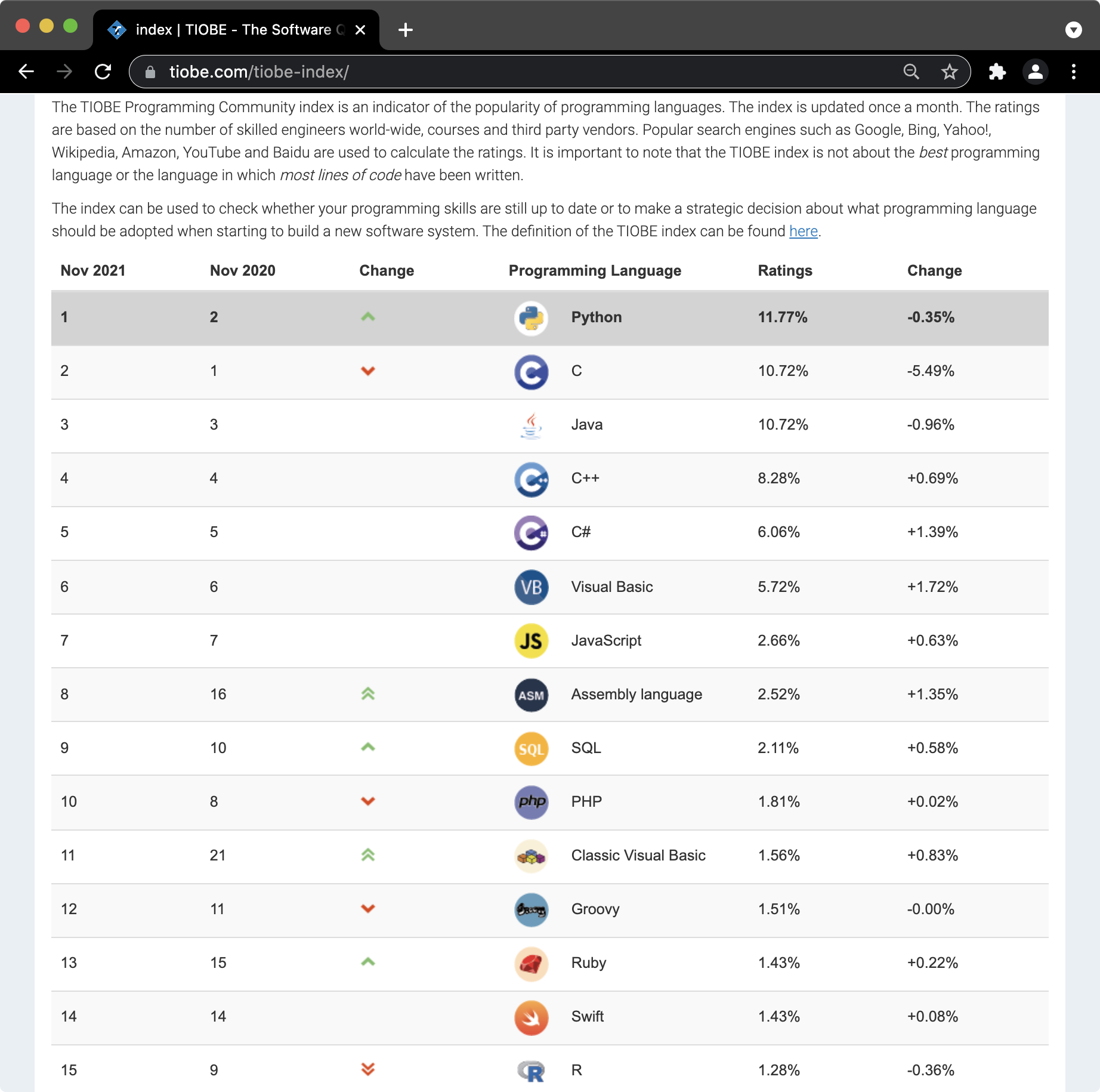1100x1092 pixels.
Task: Click the ASM Assembly language icon
Action: pos(531,695)
